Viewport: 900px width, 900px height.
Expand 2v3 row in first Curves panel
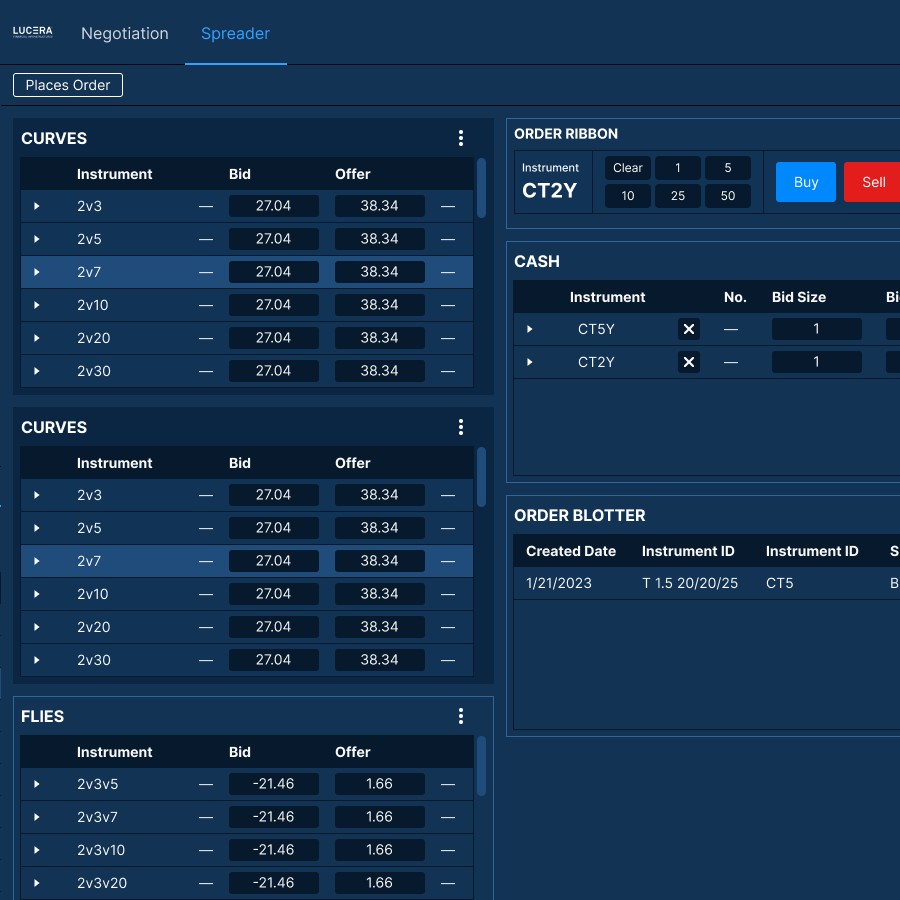point(37,206)
